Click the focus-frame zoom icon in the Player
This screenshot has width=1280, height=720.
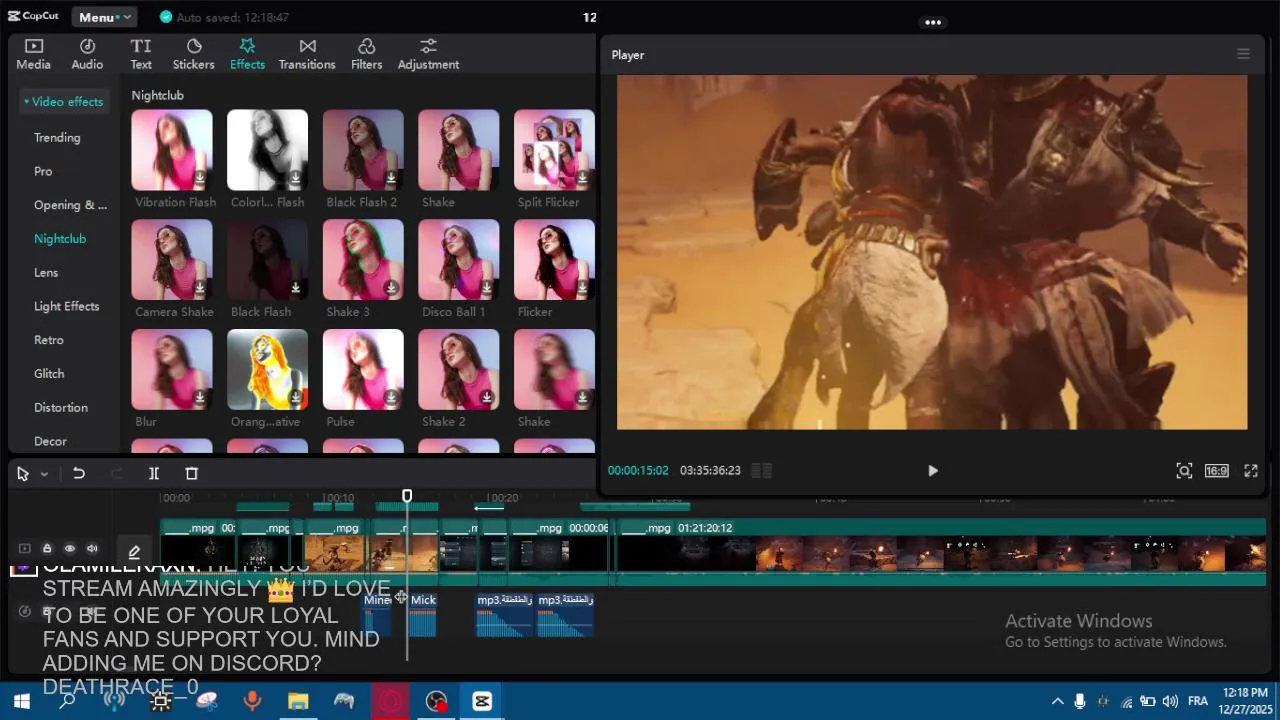[1184, 471]
